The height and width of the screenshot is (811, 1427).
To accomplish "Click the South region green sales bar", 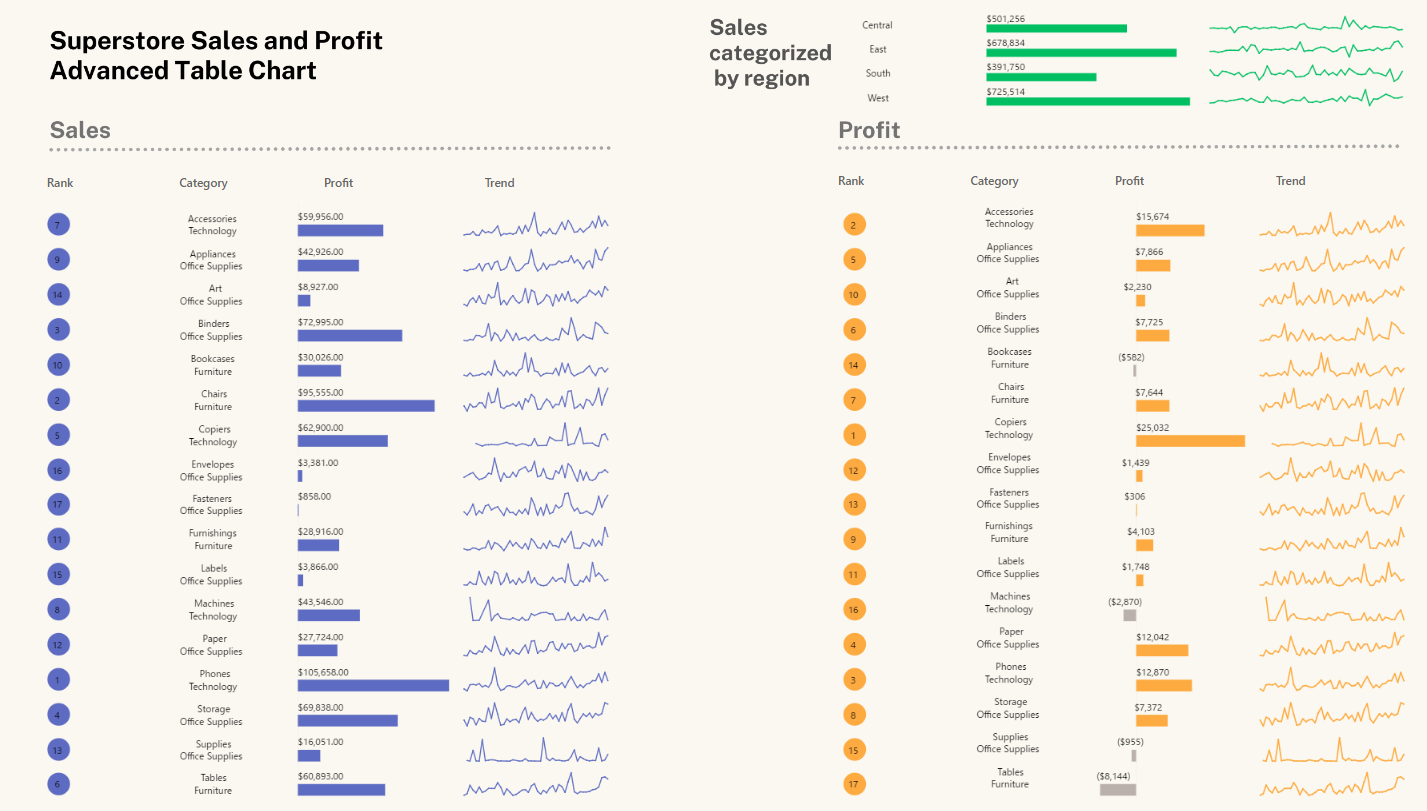I will pyautogui.click(x=1041, y=77).
